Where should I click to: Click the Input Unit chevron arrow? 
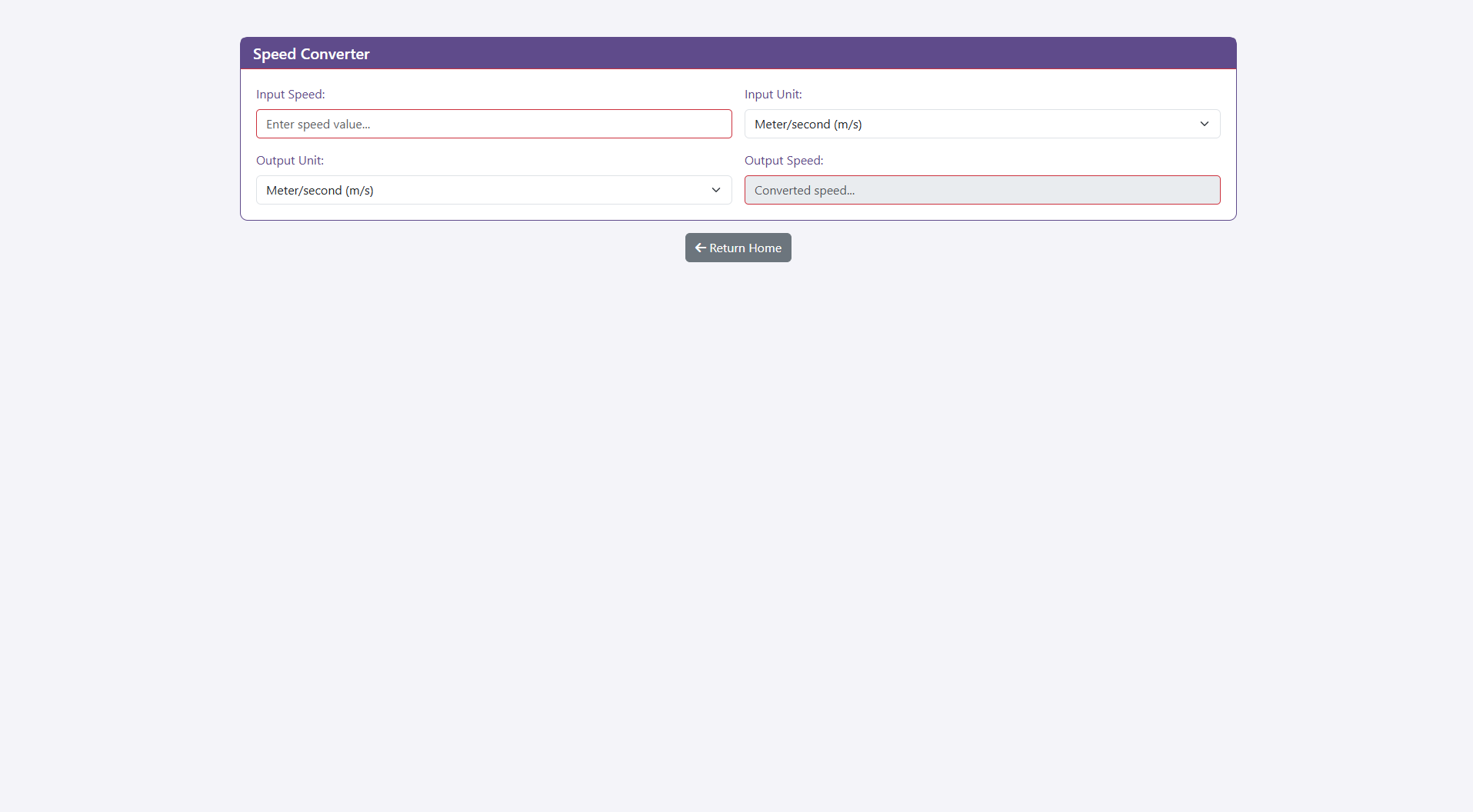[1204, 124]
